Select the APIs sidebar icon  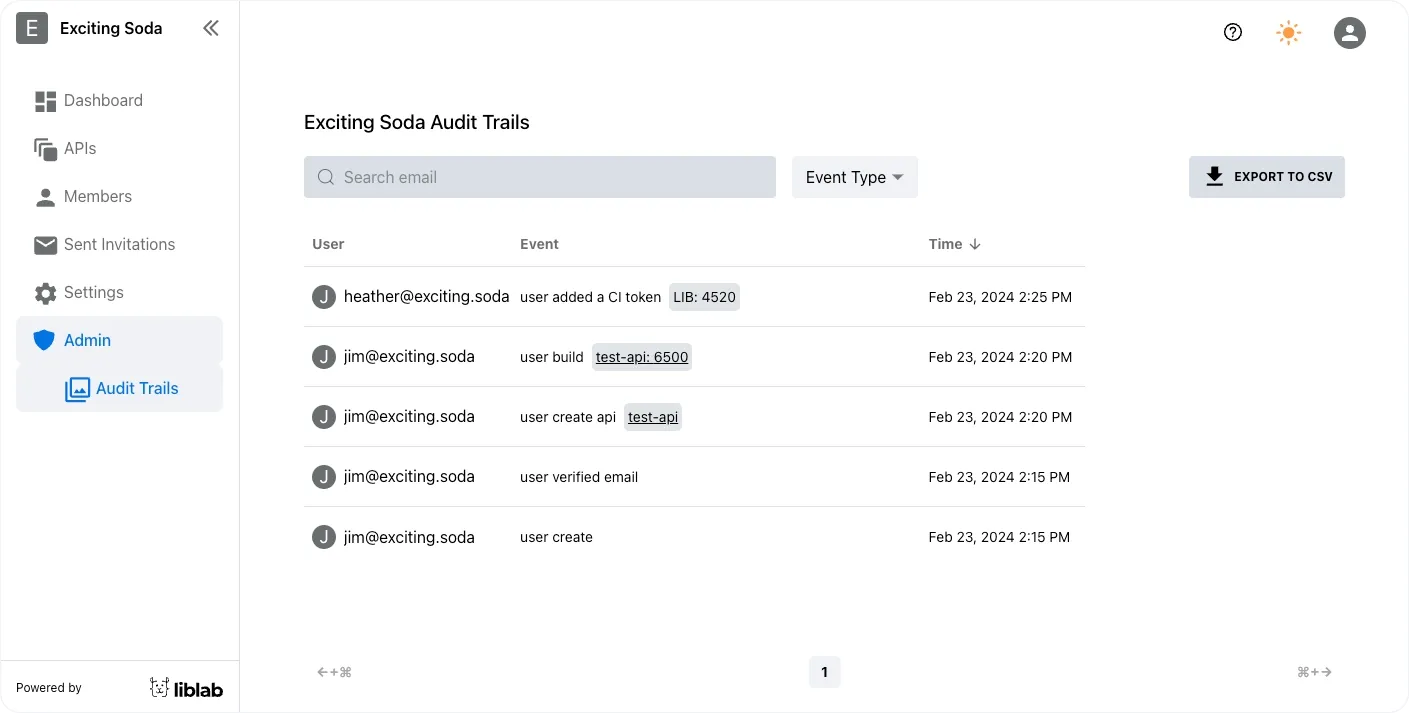point(45,148)
